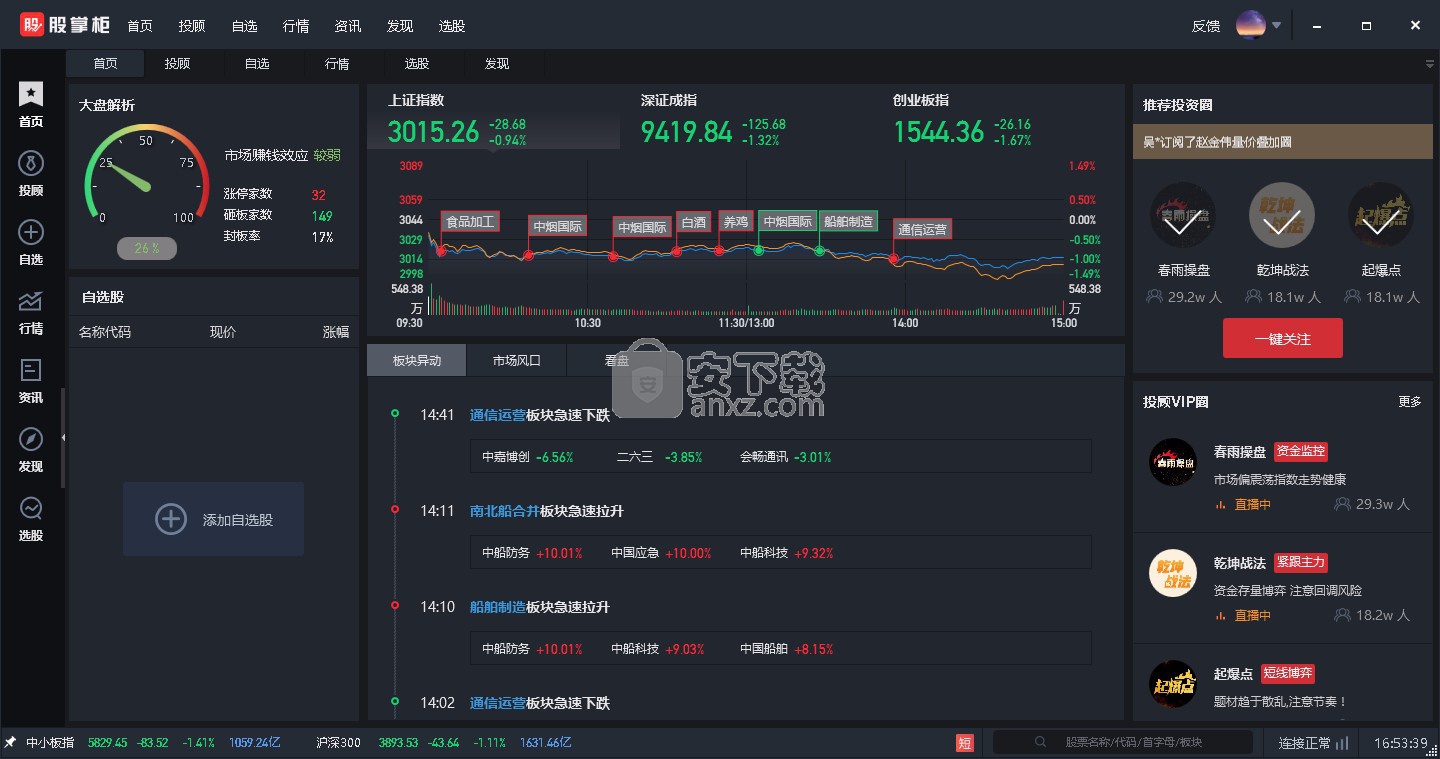Click 中国船舶 +8.15% stock

click(786, 649)
